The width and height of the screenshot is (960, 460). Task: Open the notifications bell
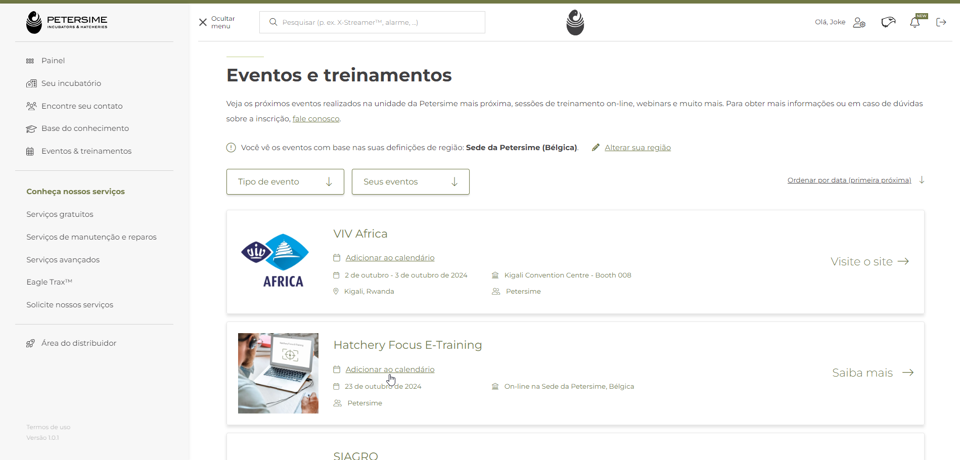[914, 22]
